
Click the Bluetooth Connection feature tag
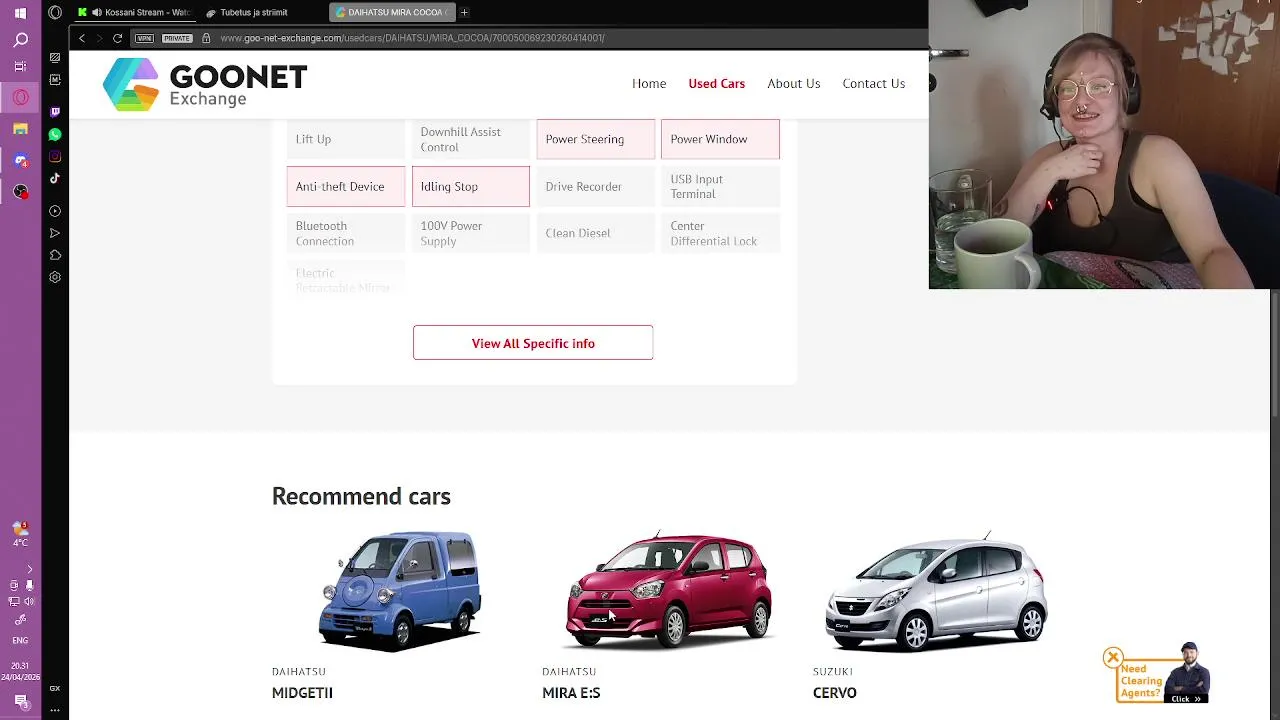[x=346, y=233]
